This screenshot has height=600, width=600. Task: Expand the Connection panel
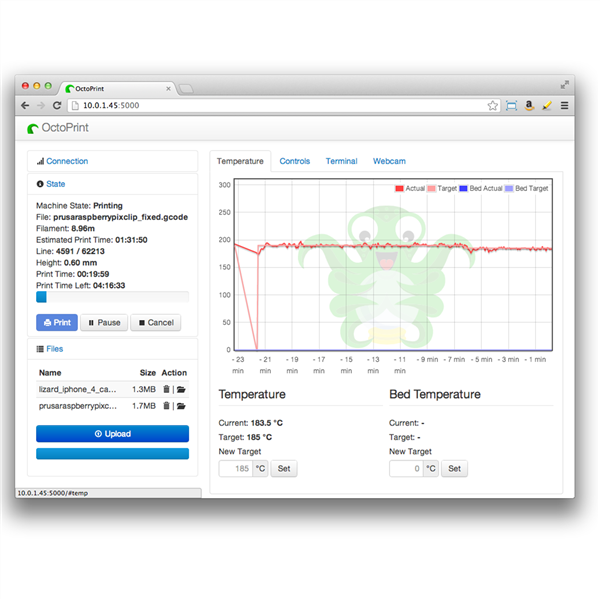click(66, 161)
